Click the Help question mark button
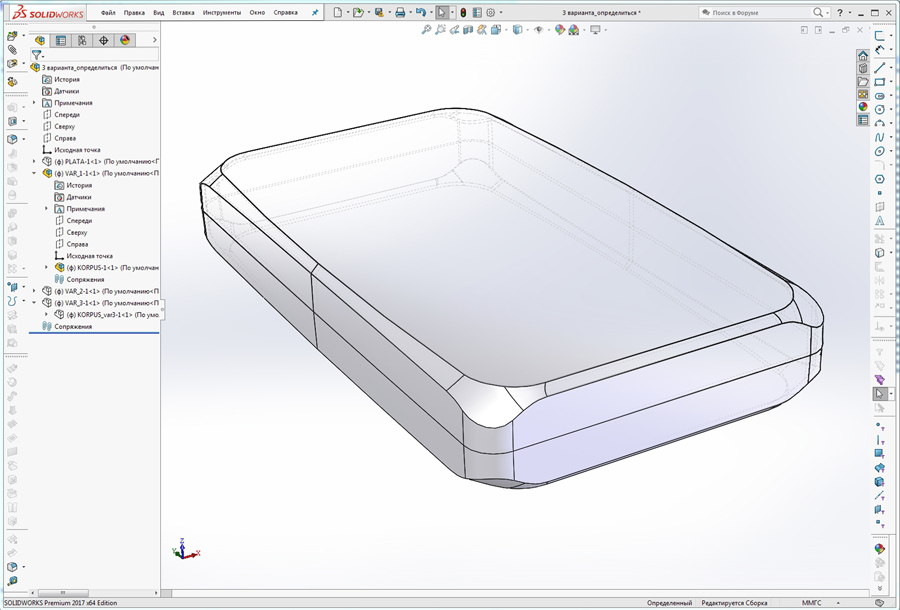Image resolution: width=900 pixels, height=610 pixels. pyautogui.click(x=840, y=13)
